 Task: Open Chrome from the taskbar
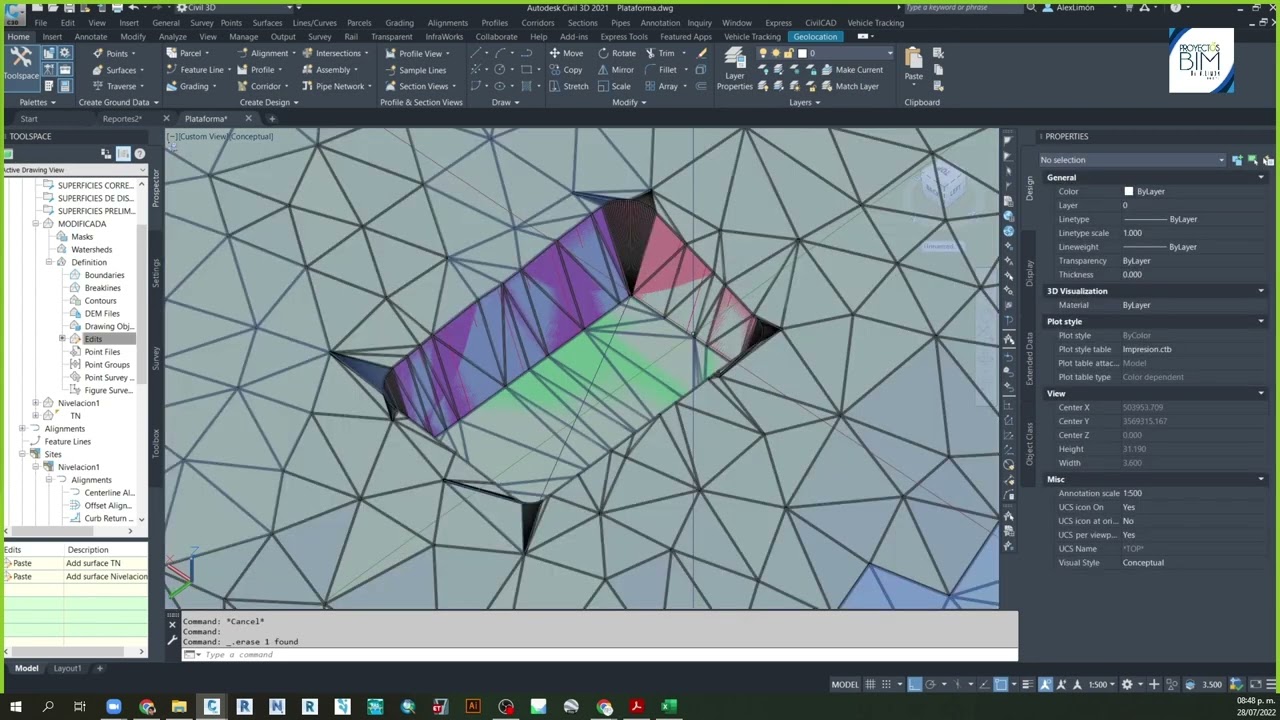pyautogui.click(x=147, y=707)
